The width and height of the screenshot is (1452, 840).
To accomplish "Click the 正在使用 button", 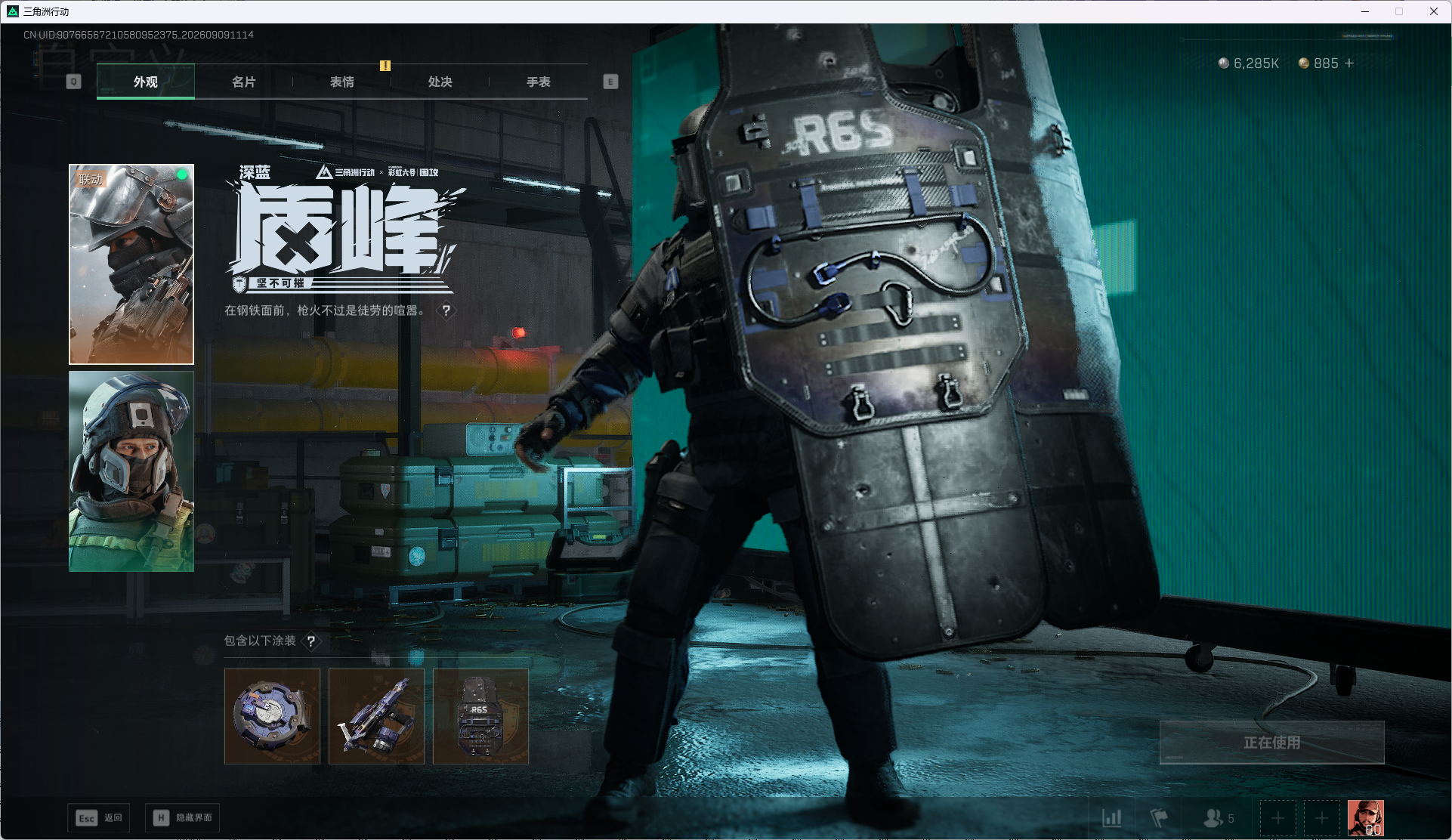I will pos(1272,743).
